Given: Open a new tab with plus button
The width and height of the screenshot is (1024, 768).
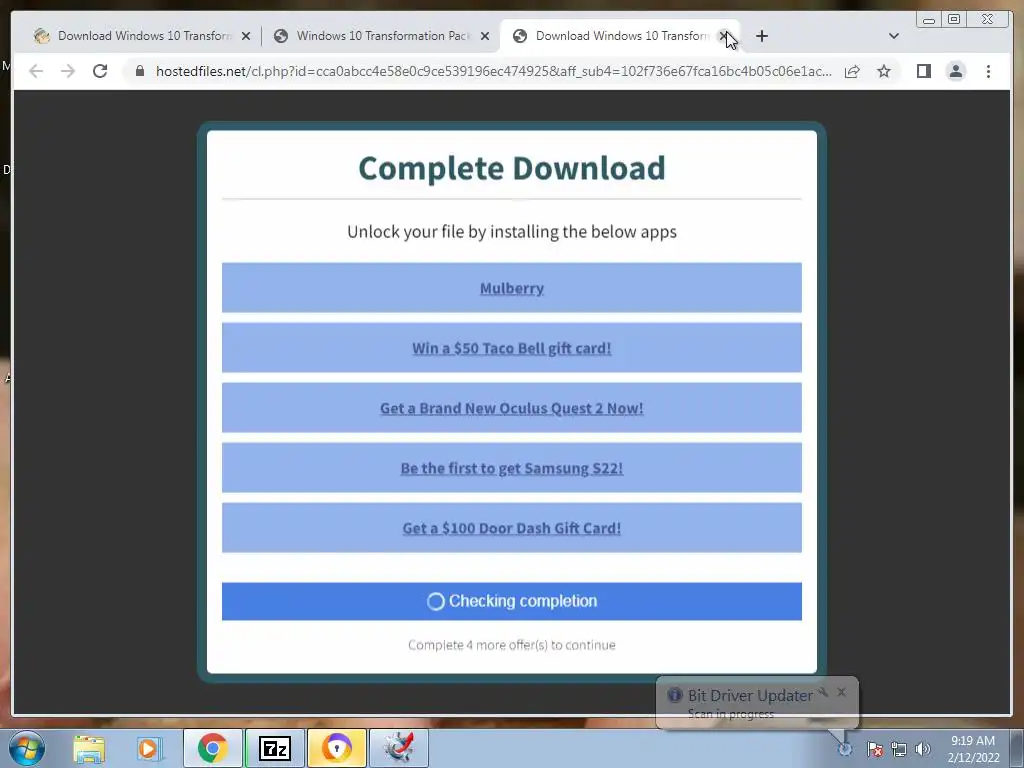Looking at the screenshot, I should click(x=761, y=36).
